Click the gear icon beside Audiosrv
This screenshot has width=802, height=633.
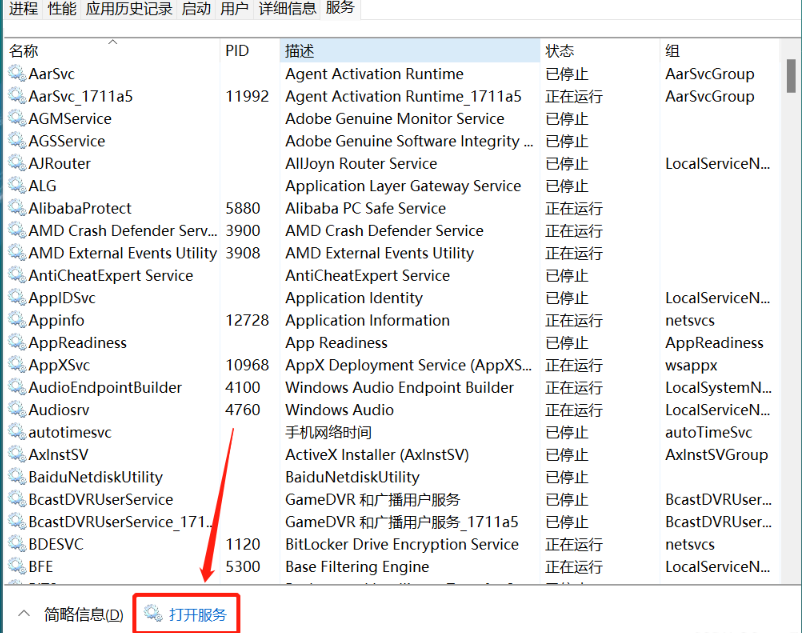click(17, 410)
